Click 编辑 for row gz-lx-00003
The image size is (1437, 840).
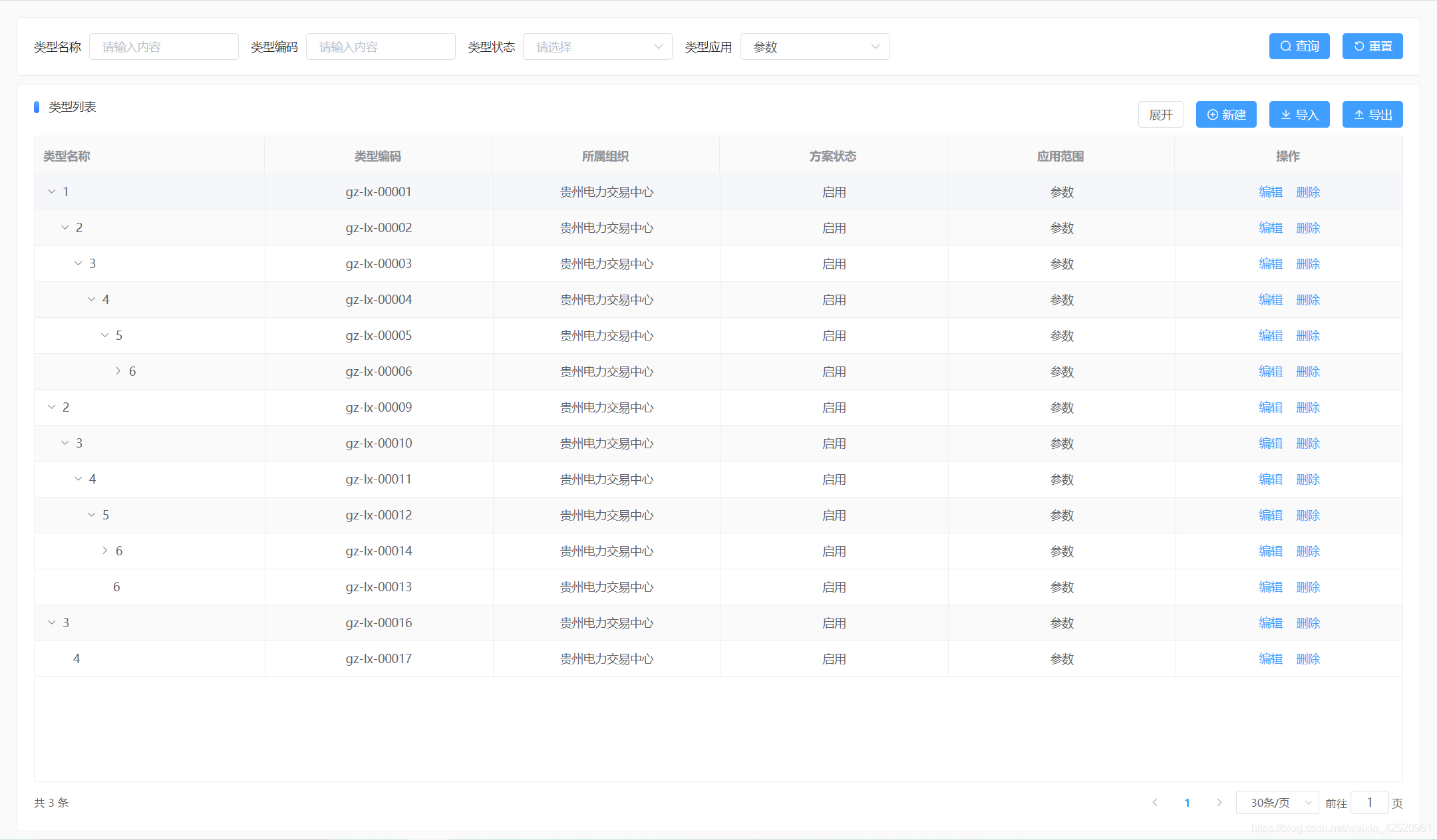(1270, 263)
